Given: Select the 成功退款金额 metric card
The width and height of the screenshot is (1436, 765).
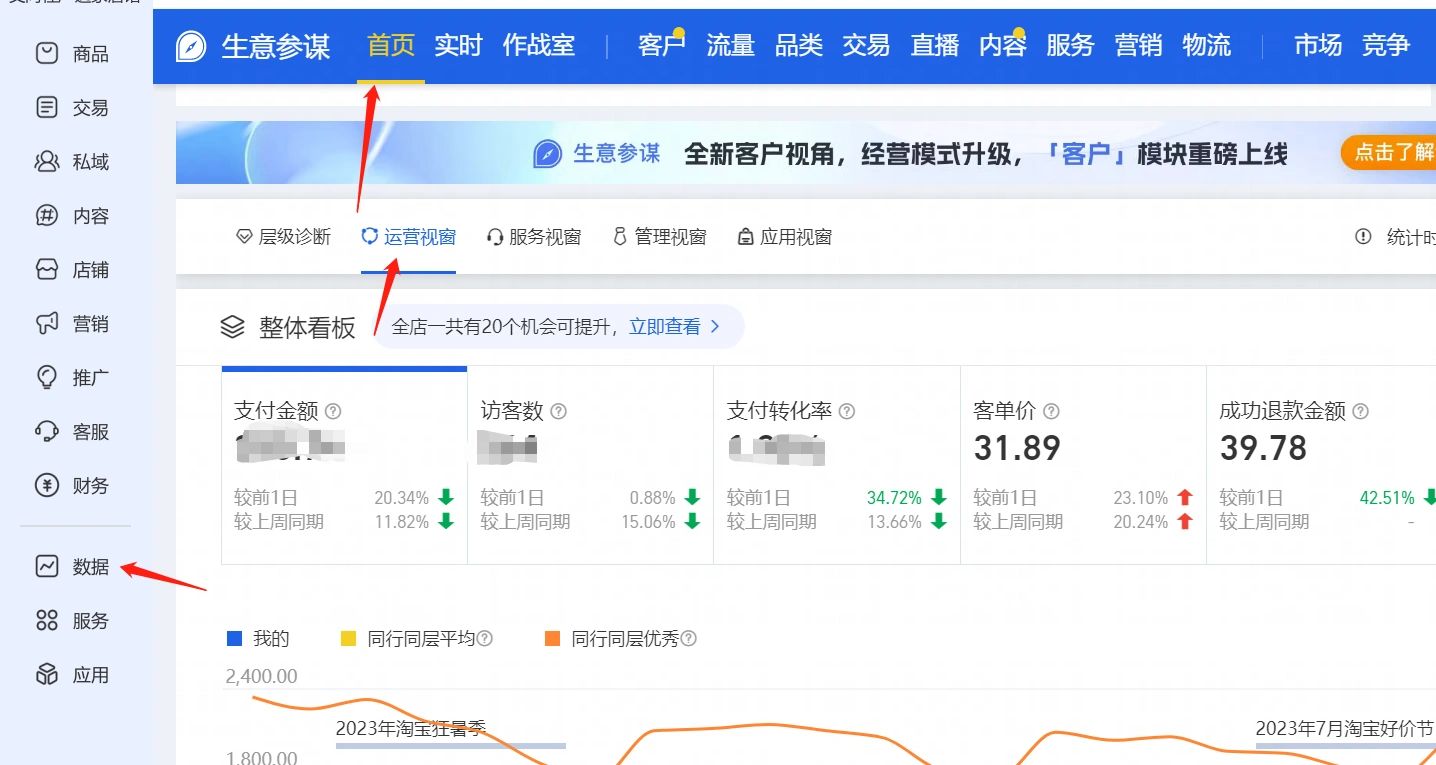Looking at the screenshot, I should pos(1321,465).
